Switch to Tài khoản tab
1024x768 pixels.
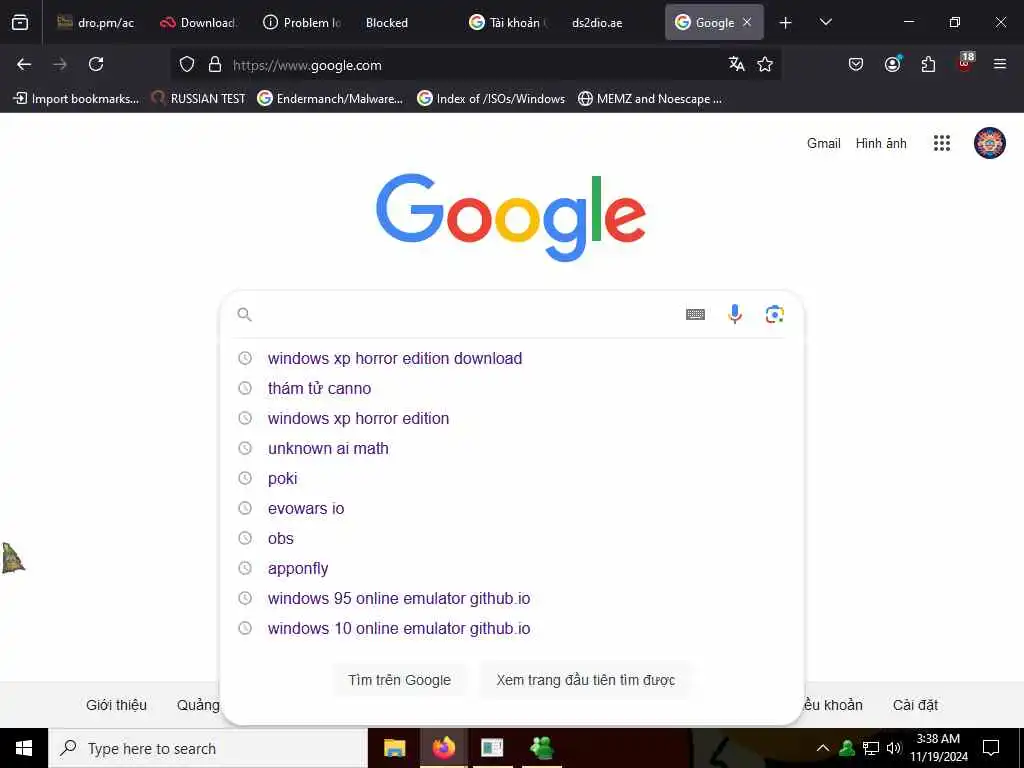[x=507, y=22]
